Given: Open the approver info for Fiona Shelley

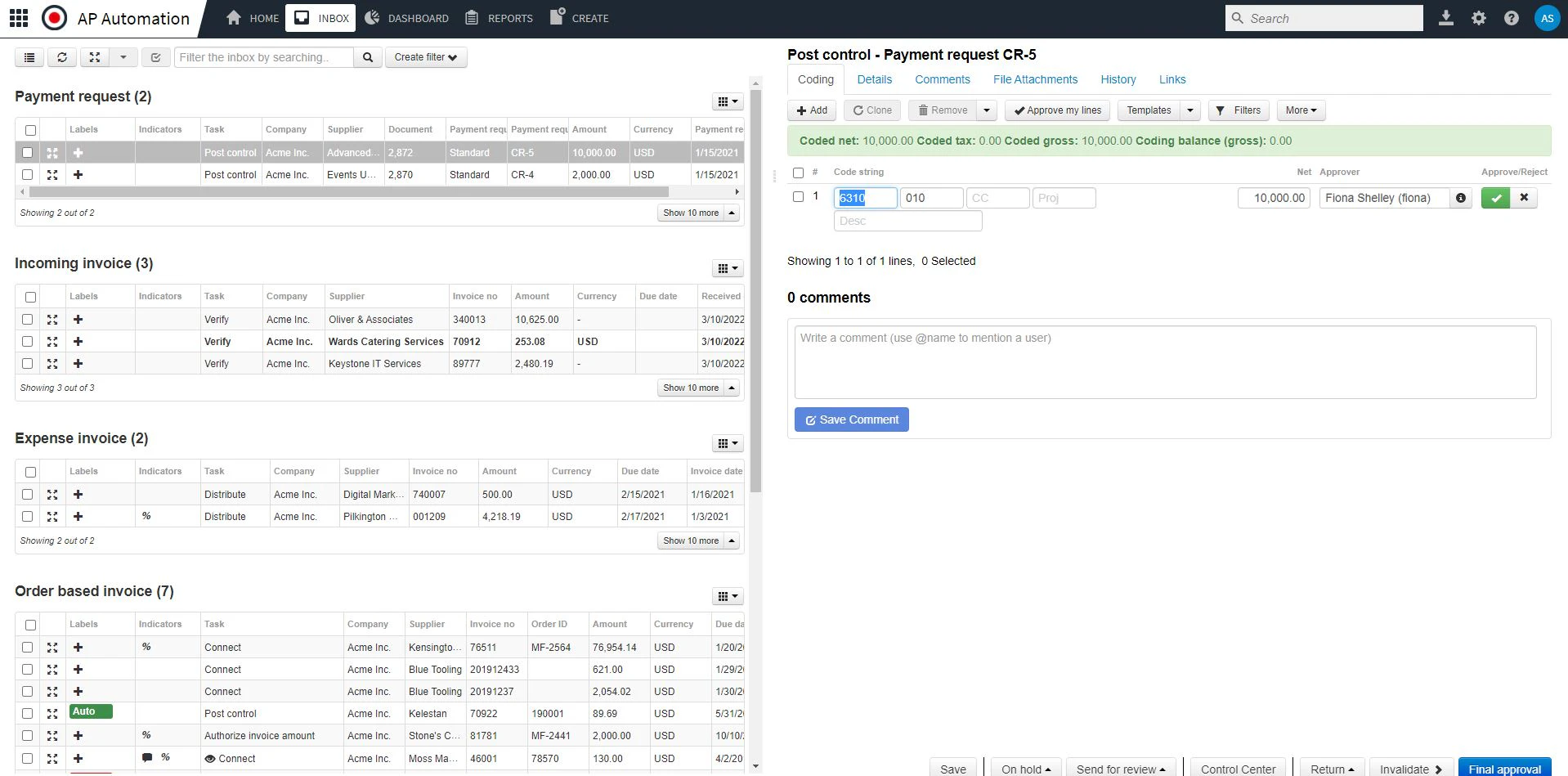Looking at the screenshot, I should [1461, 197].
